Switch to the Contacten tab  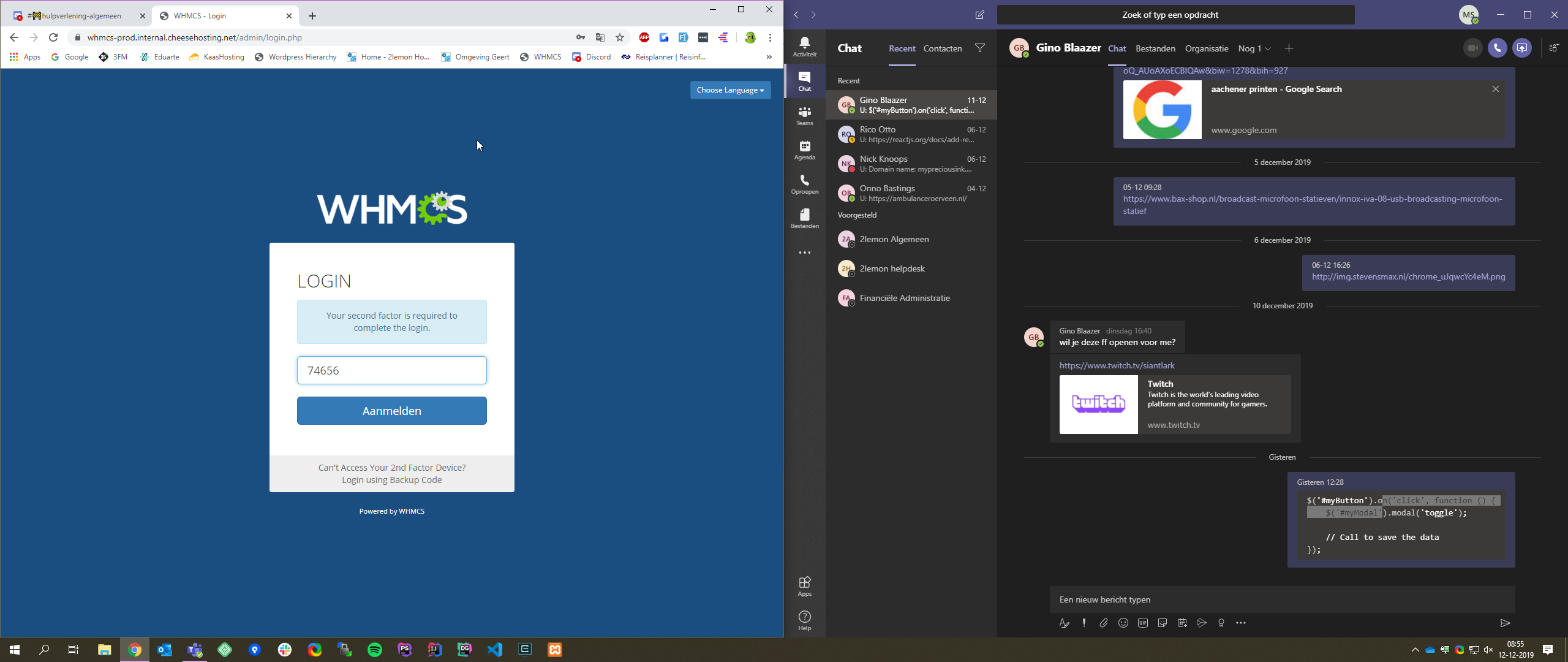942,48
